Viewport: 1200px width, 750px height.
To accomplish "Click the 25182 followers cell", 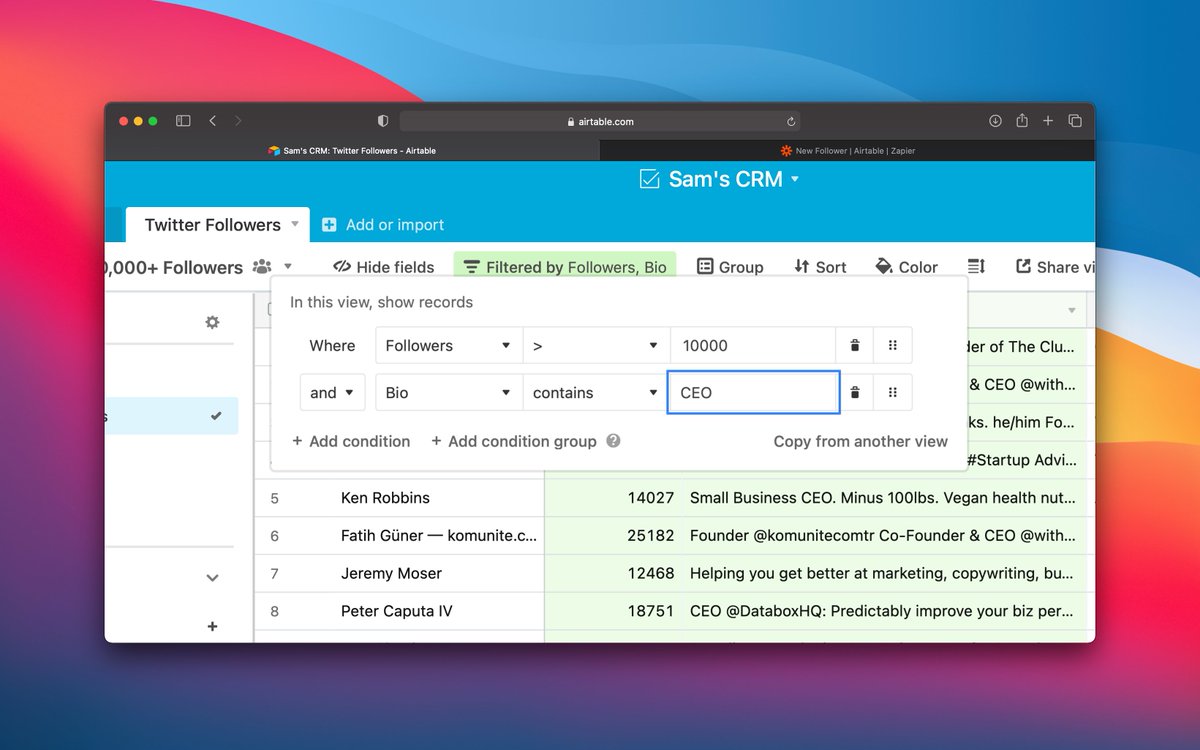I will point(614,536).
